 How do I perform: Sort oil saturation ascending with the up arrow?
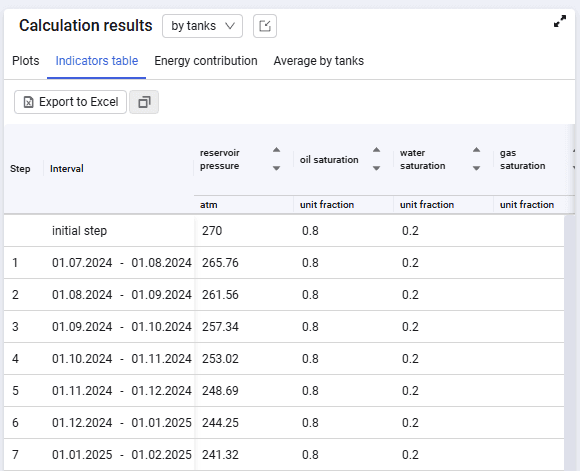377,150
